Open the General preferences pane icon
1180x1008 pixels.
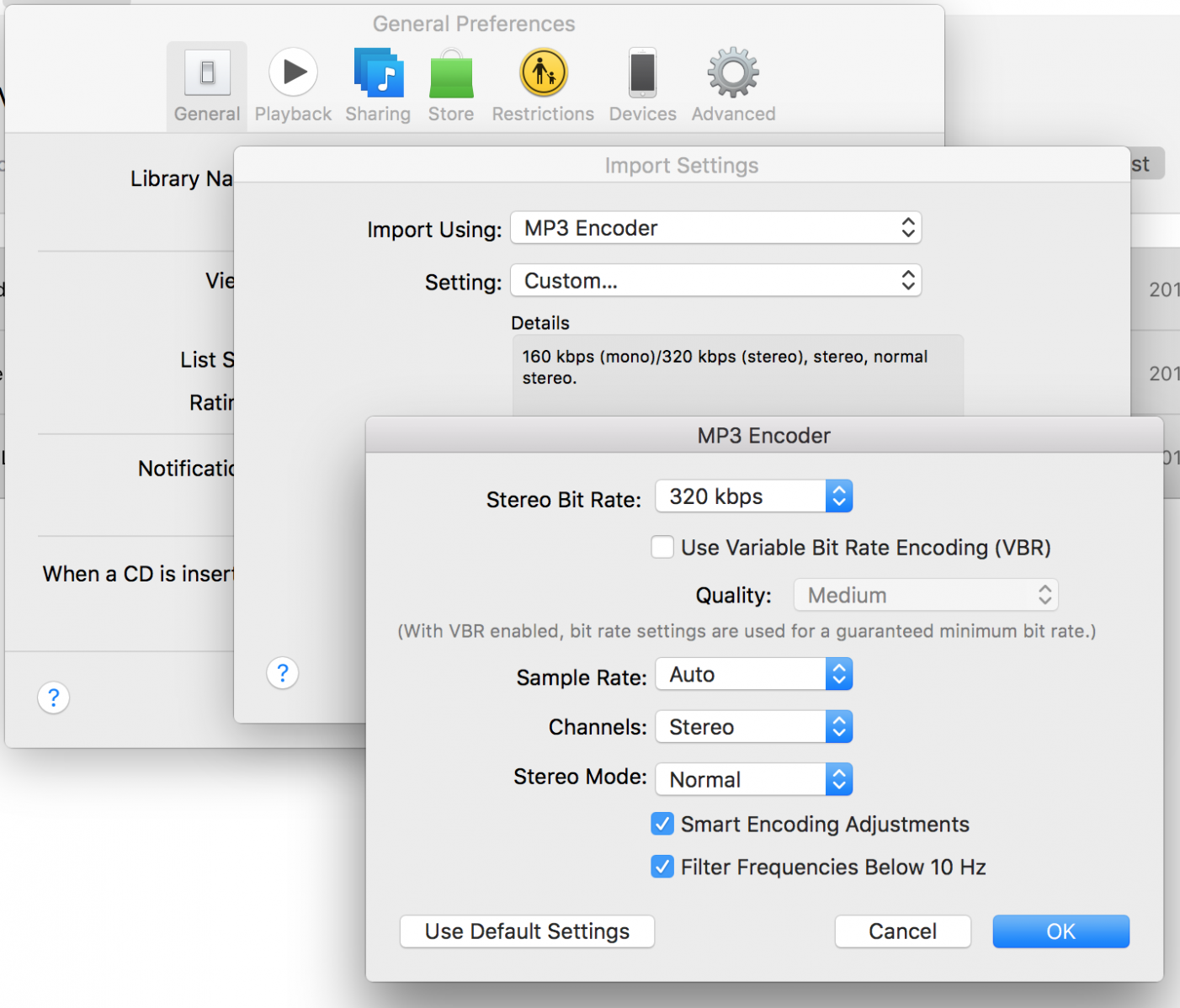tap(207, 75)
